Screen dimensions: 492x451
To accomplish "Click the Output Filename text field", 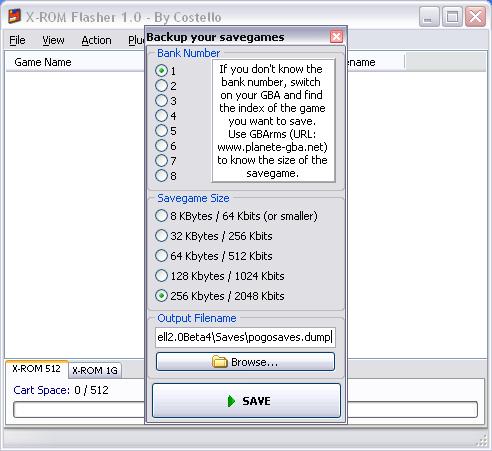I will 245,337.
